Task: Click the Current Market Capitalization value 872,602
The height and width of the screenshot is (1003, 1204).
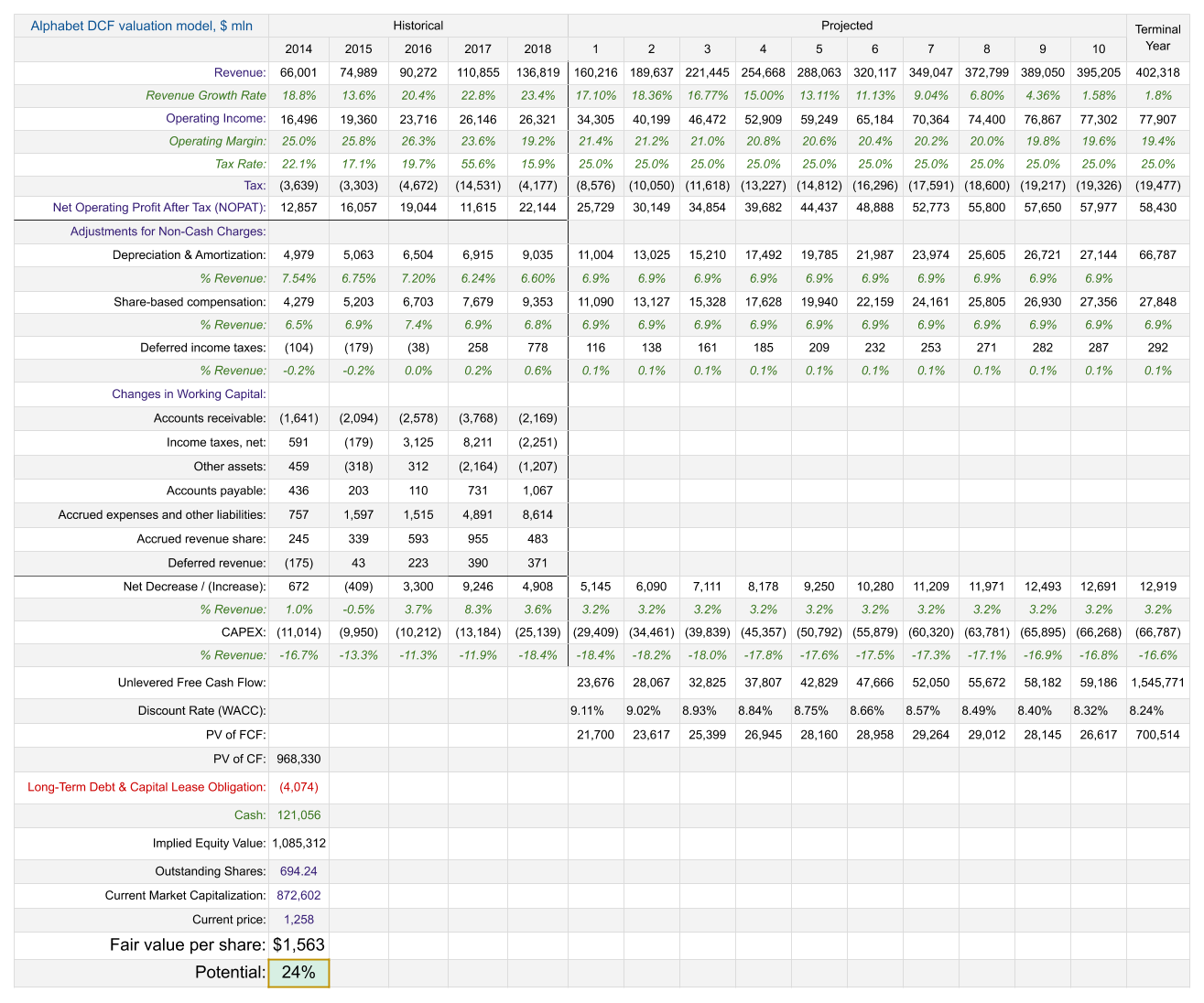Action: [298, 896]
